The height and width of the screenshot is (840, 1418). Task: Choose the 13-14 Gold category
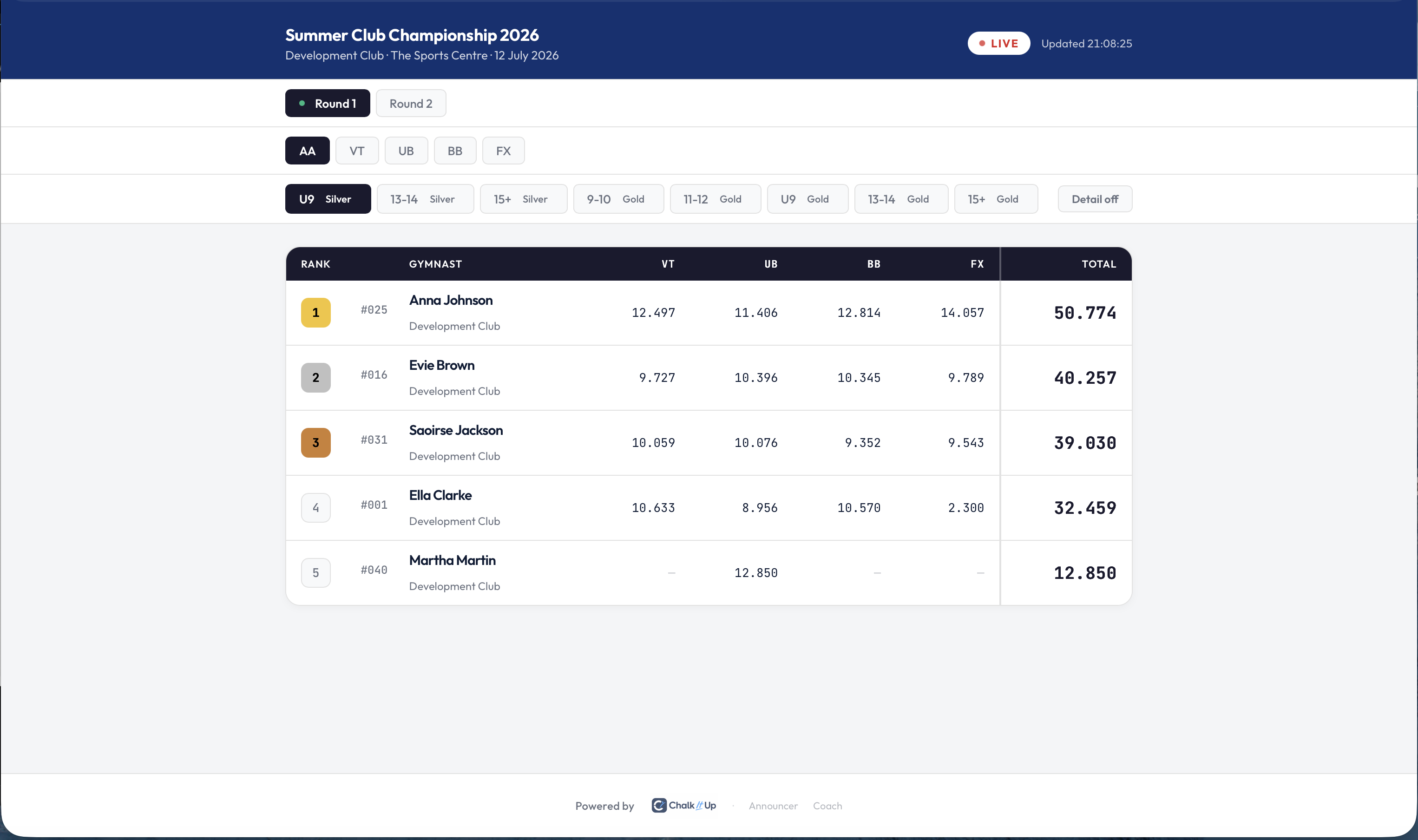[x=901, y=199]
